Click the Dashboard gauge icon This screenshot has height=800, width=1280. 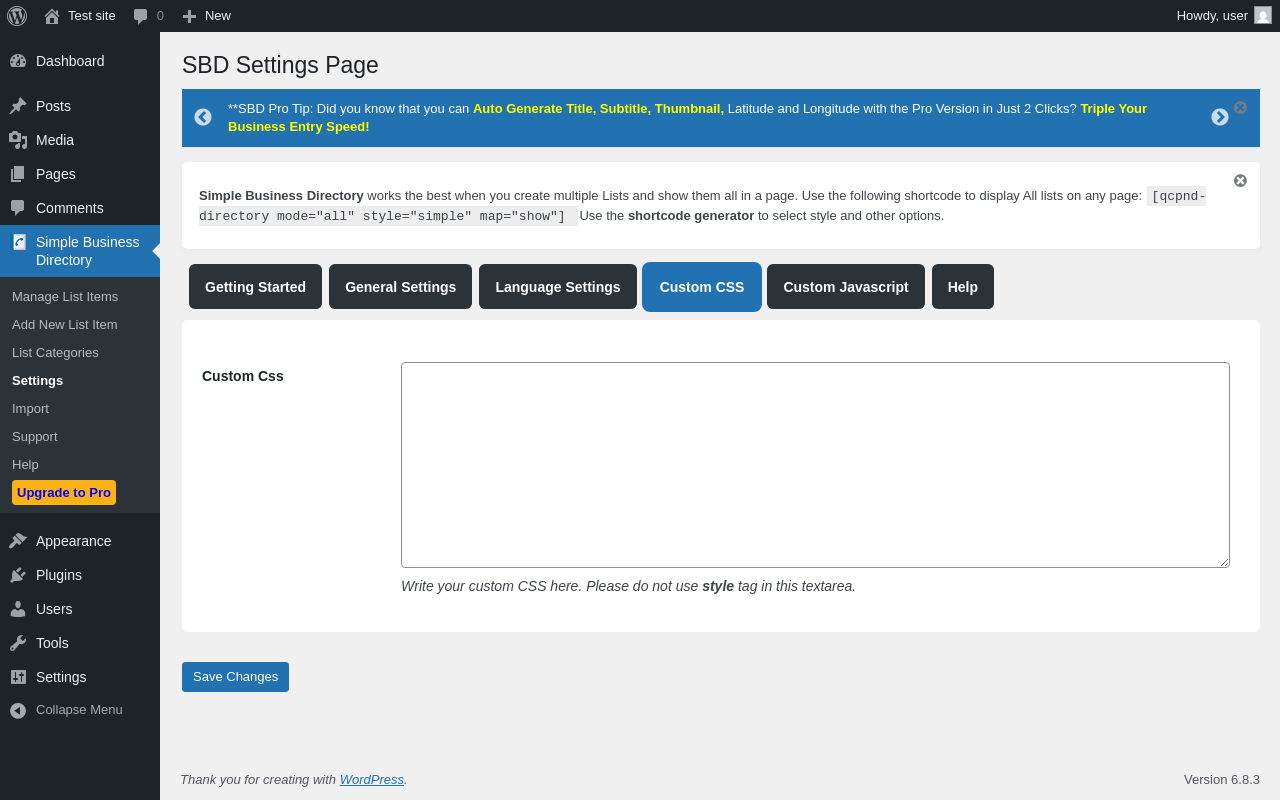pyautogui.click(x=18, y=61)
